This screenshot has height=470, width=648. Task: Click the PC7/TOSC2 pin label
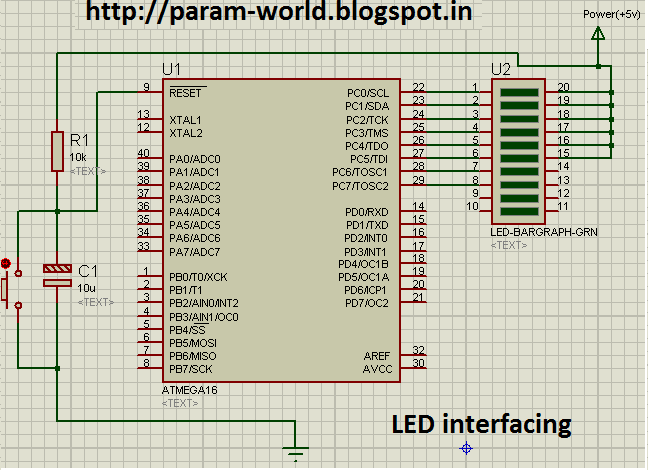360,186
